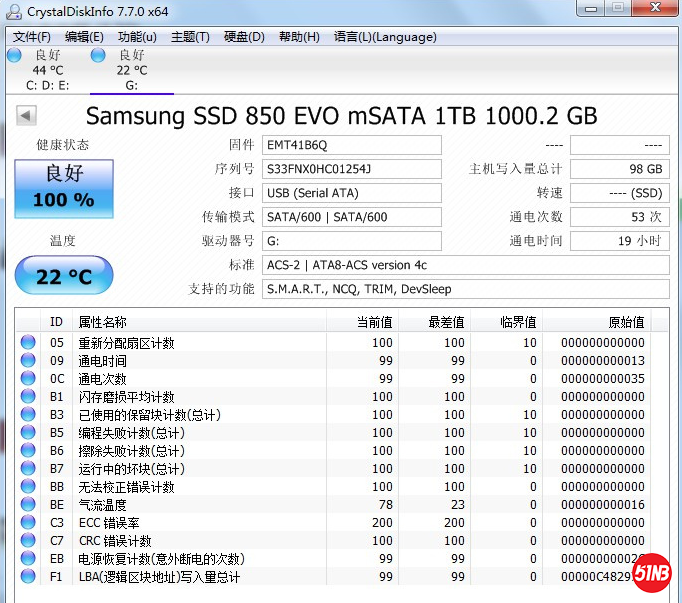Click current value 78 in 气流温度 row
The width and height of the screenshot is (682, 603).
(385, 505)
